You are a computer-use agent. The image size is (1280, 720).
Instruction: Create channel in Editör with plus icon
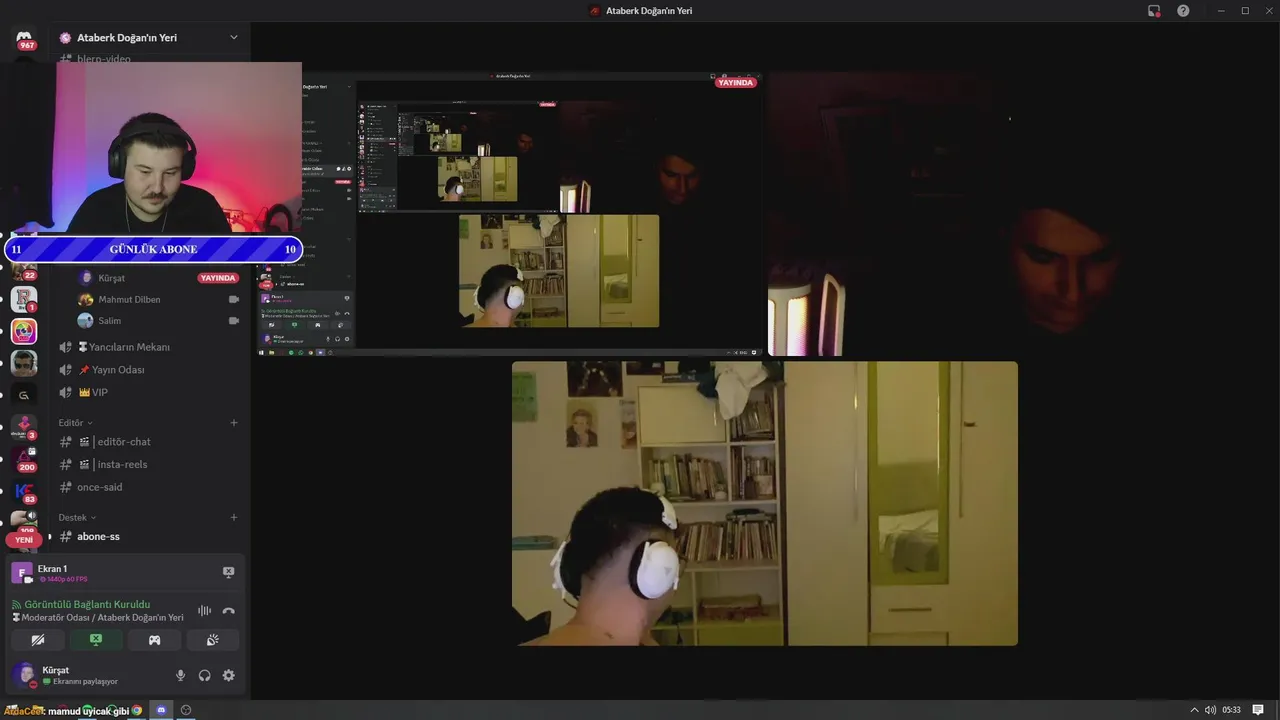click(x=234, y=423)
